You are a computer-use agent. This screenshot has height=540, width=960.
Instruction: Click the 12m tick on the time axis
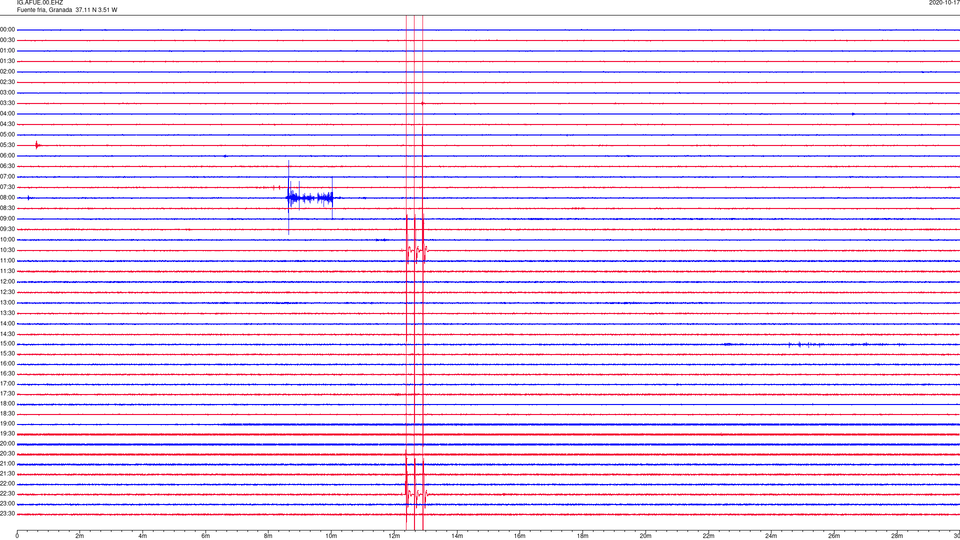tap(394, 536)
